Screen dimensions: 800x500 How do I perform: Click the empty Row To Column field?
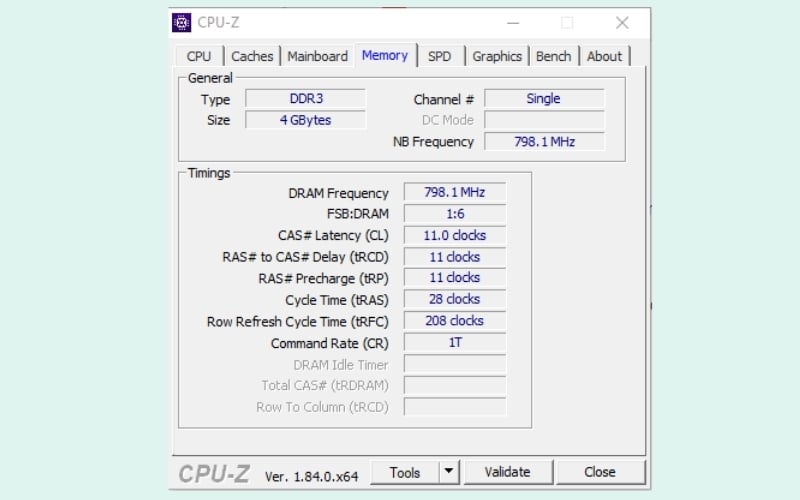(455, 407)
